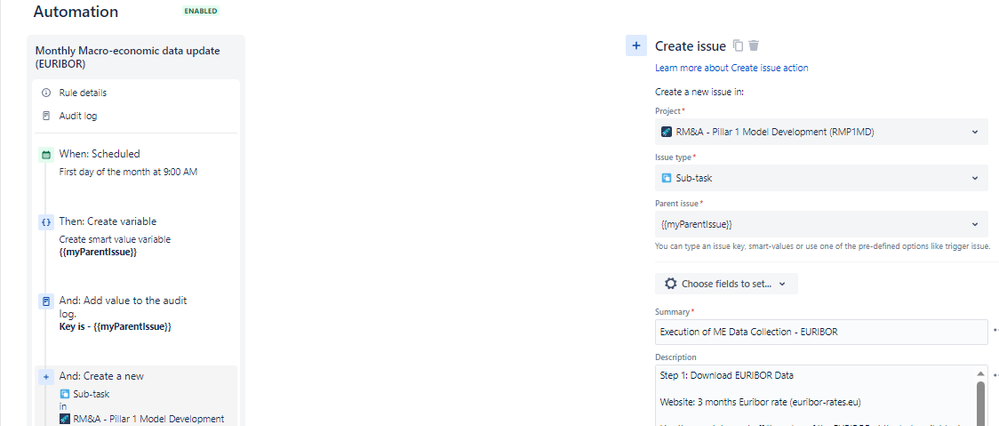Click the Key is - {{myParentIssue}} text
Screen dimensions: 999x426
click(x=115, y=326)
